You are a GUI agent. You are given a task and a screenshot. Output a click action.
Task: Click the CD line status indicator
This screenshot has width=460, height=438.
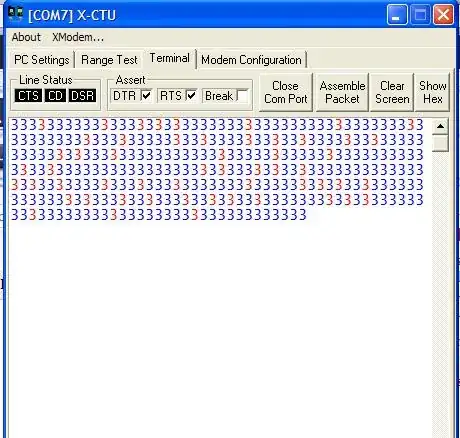55,96
